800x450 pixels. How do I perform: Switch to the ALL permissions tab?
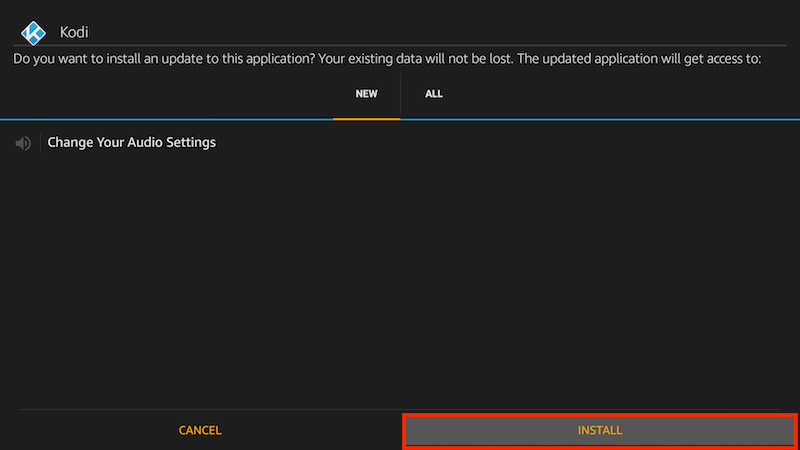434,94
